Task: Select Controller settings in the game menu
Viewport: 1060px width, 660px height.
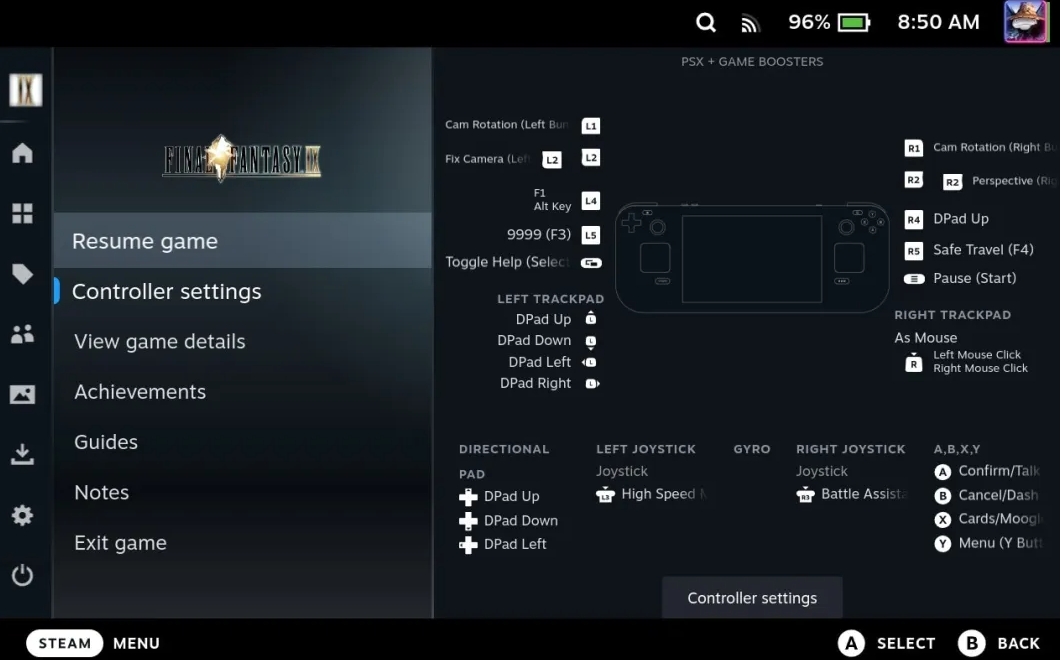Action: [243, 291]
